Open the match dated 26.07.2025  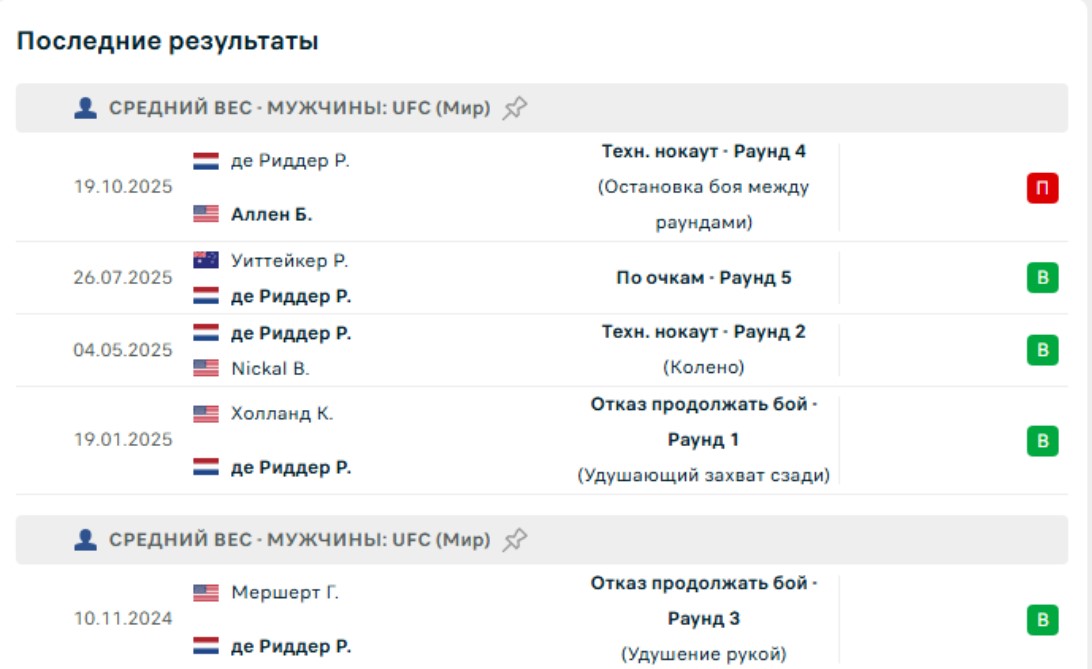click(x=123, y=278)
